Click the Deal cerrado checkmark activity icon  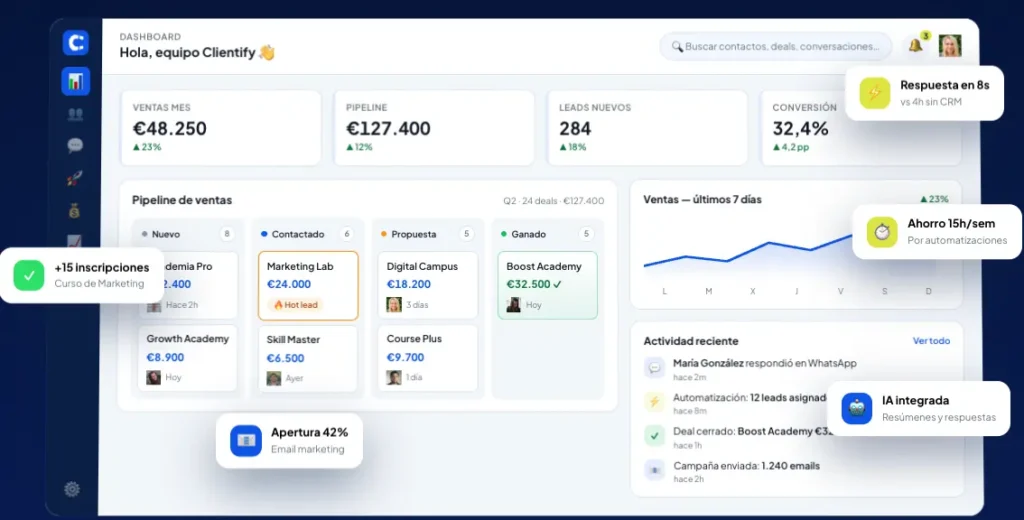(x=654, y=436)
